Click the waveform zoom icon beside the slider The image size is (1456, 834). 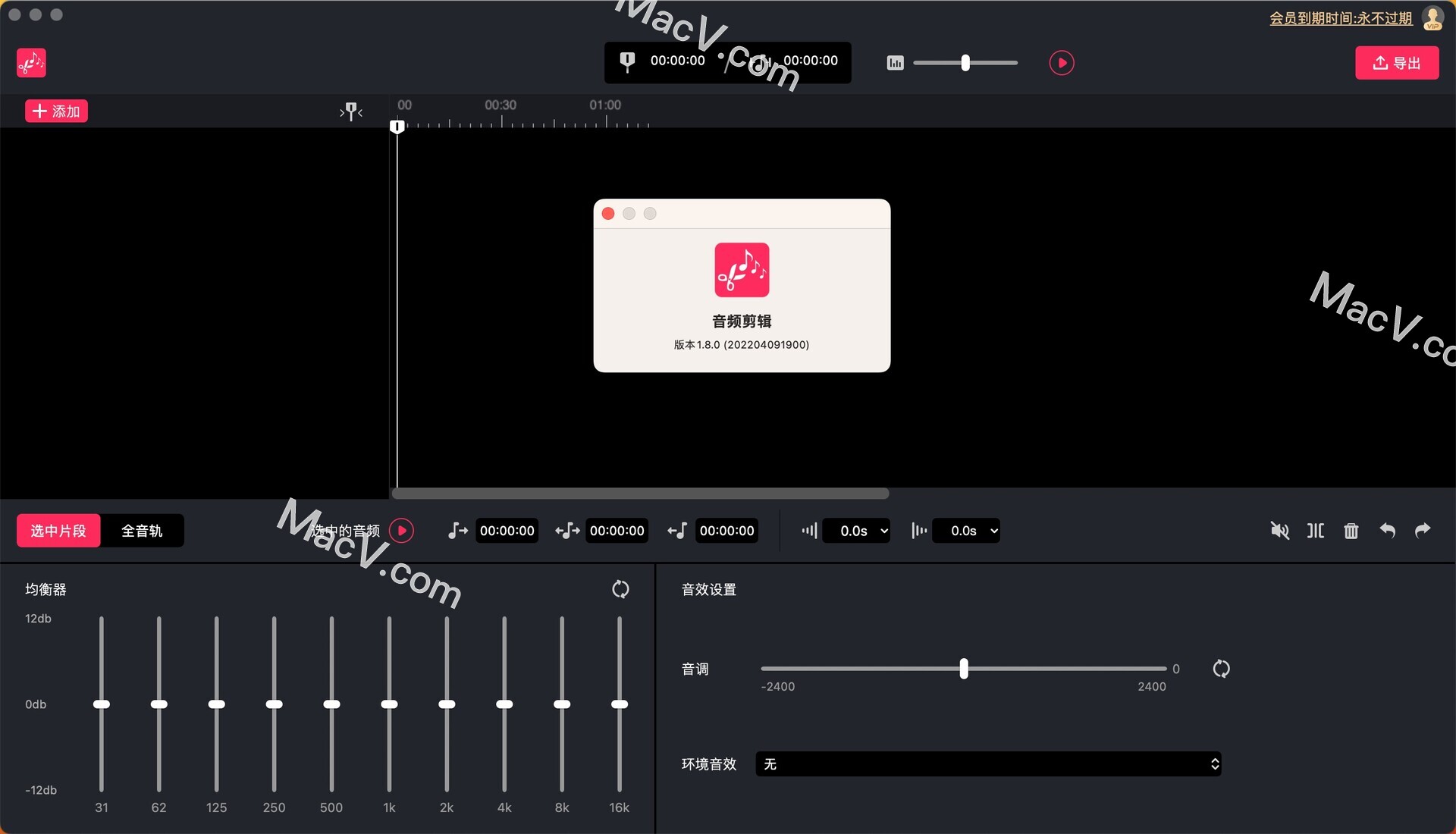pos(895,63)
